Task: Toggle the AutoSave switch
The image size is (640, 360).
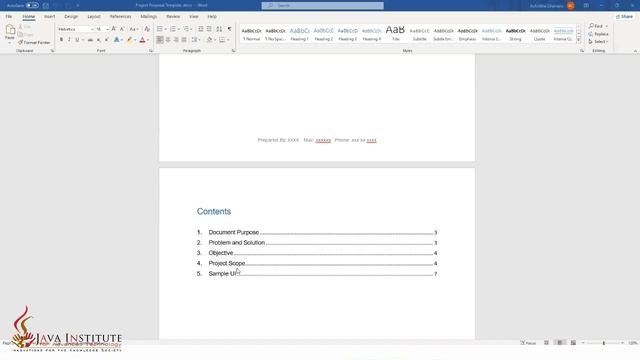Action: [32, 6]
